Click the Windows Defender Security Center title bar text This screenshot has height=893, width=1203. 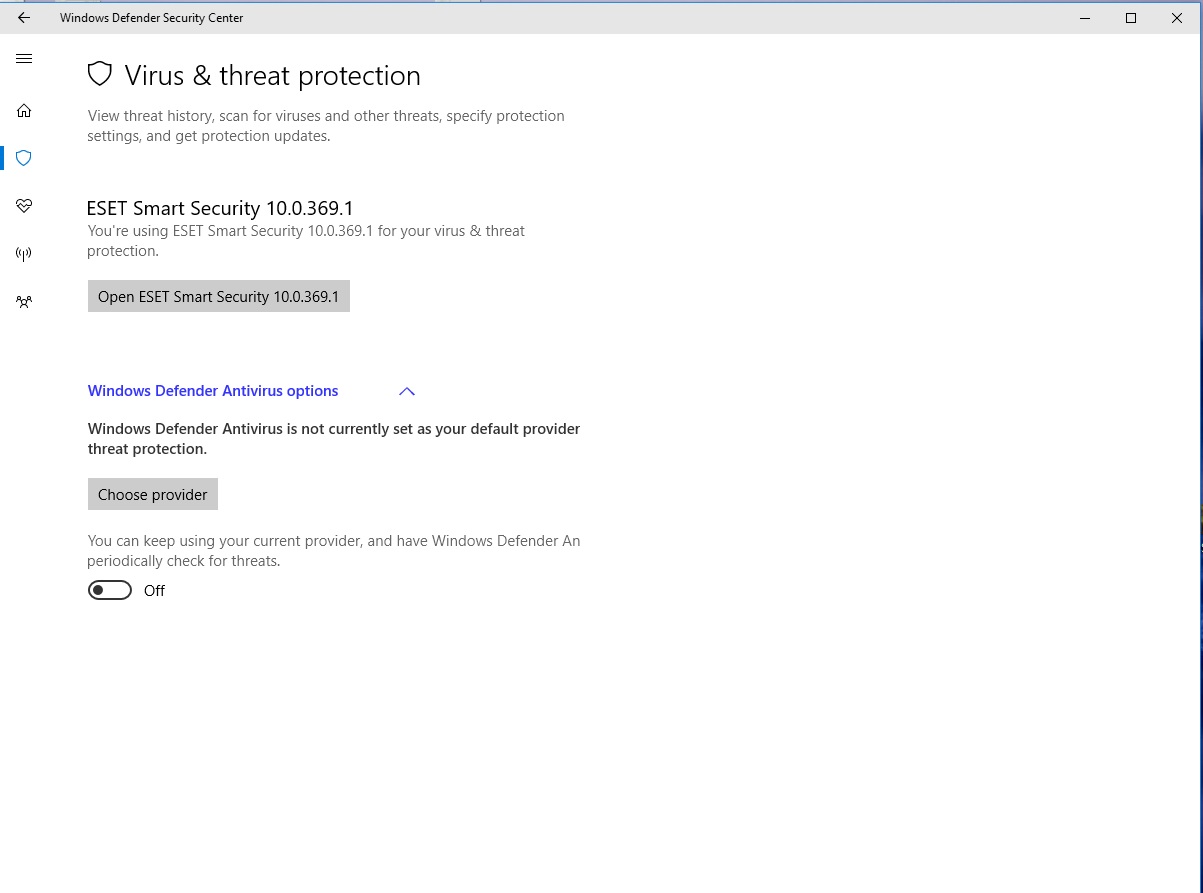coord(151,18)
